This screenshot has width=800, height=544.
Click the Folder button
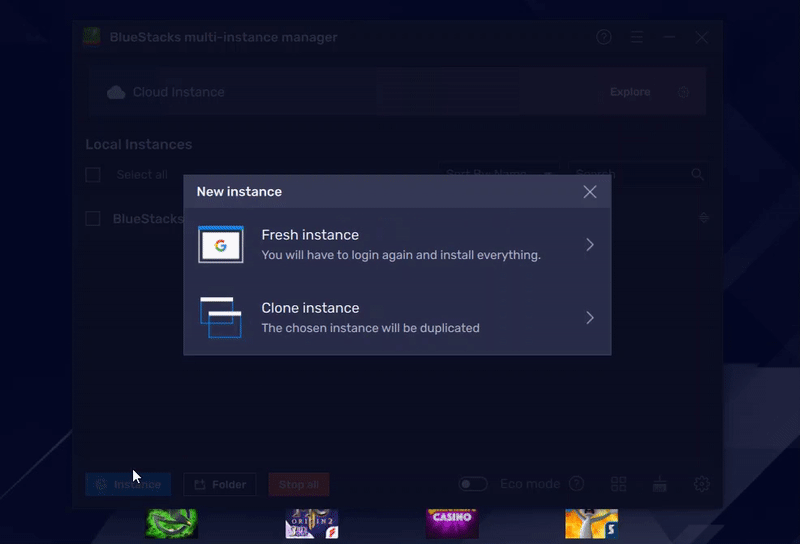pyautogui.click(x=220, y=484)
